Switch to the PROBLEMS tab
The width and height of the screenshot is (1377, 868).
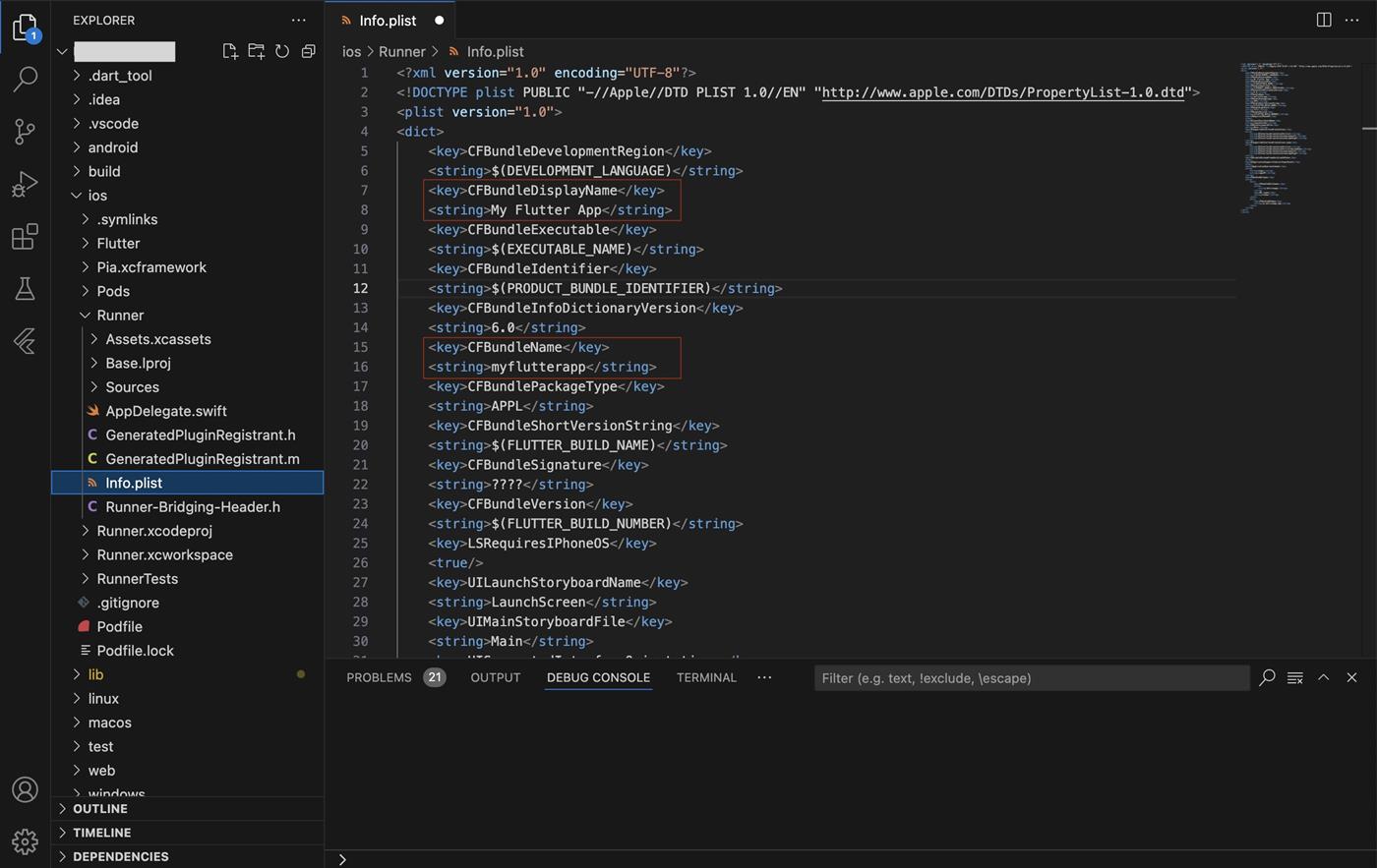click(x=395, y=677)
